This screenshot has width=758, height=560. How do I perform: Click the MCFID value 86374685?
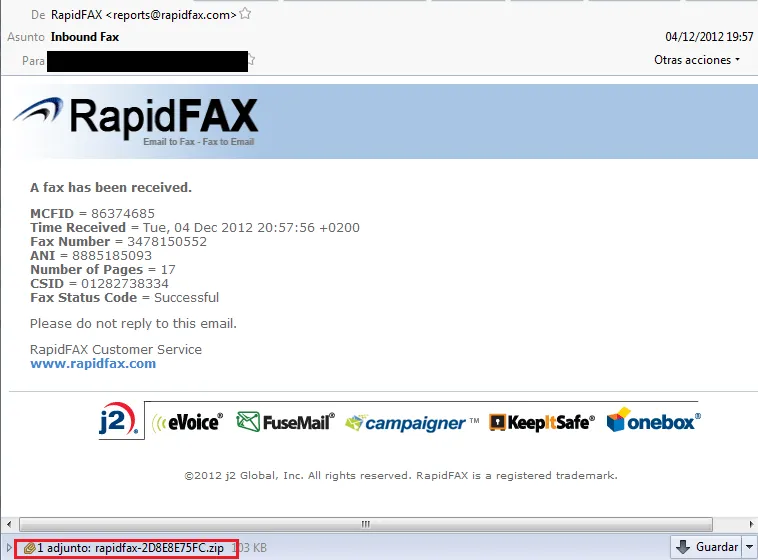pyautogui.click(x=123, y=214)
